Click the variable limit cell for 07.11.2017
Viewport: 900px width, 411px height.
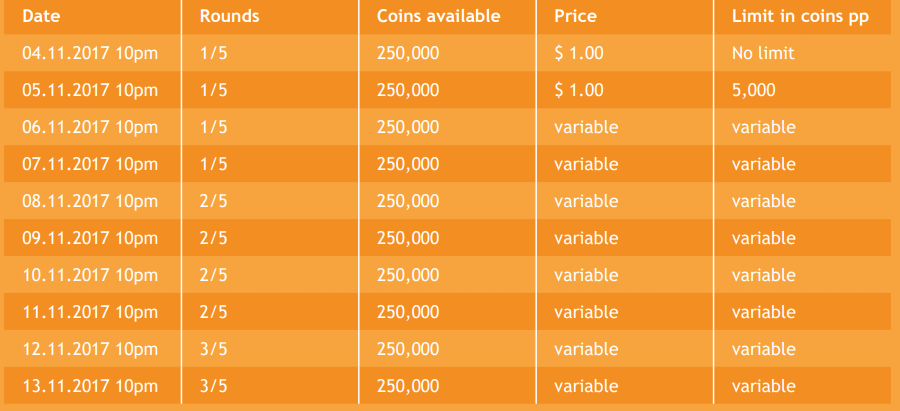[763, 164]
